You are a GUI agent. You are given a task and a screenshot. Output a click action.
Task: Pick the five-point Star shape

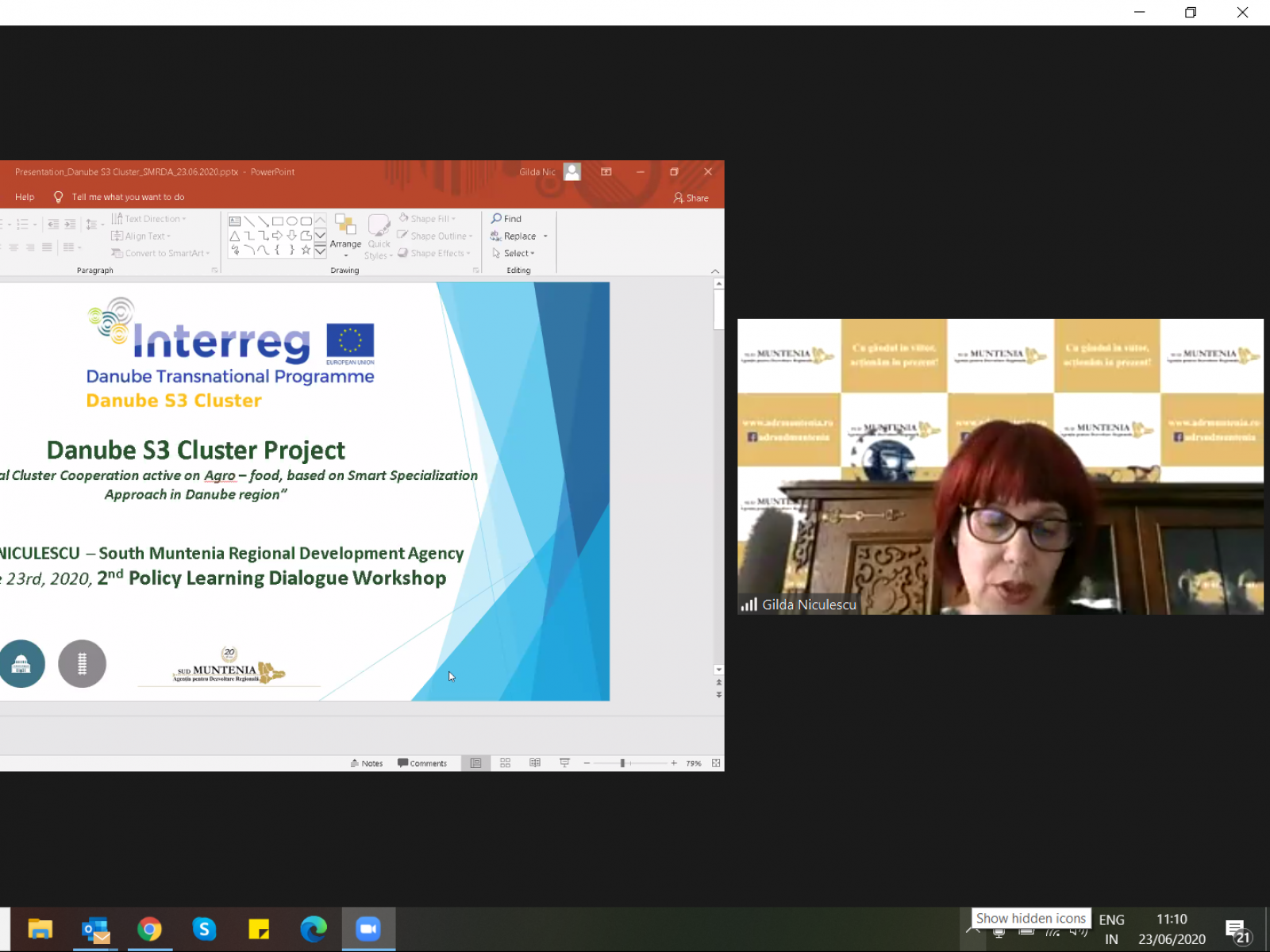306,250
